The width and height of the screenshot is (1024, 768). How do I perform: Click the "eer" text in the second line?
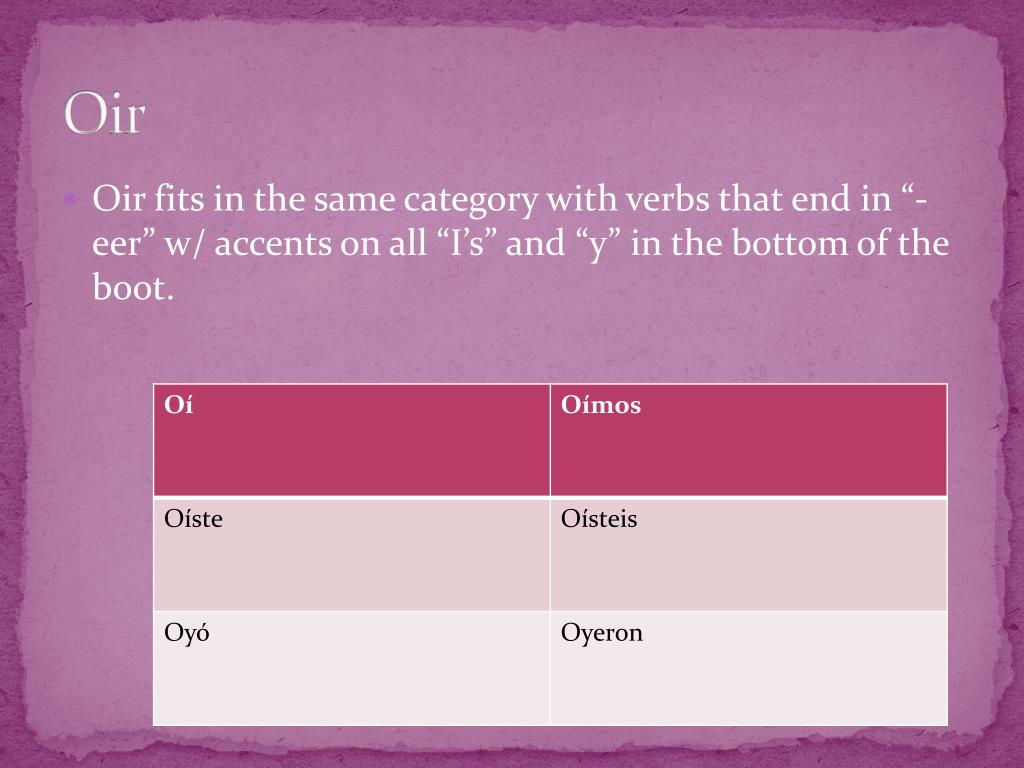click(117, 245)
